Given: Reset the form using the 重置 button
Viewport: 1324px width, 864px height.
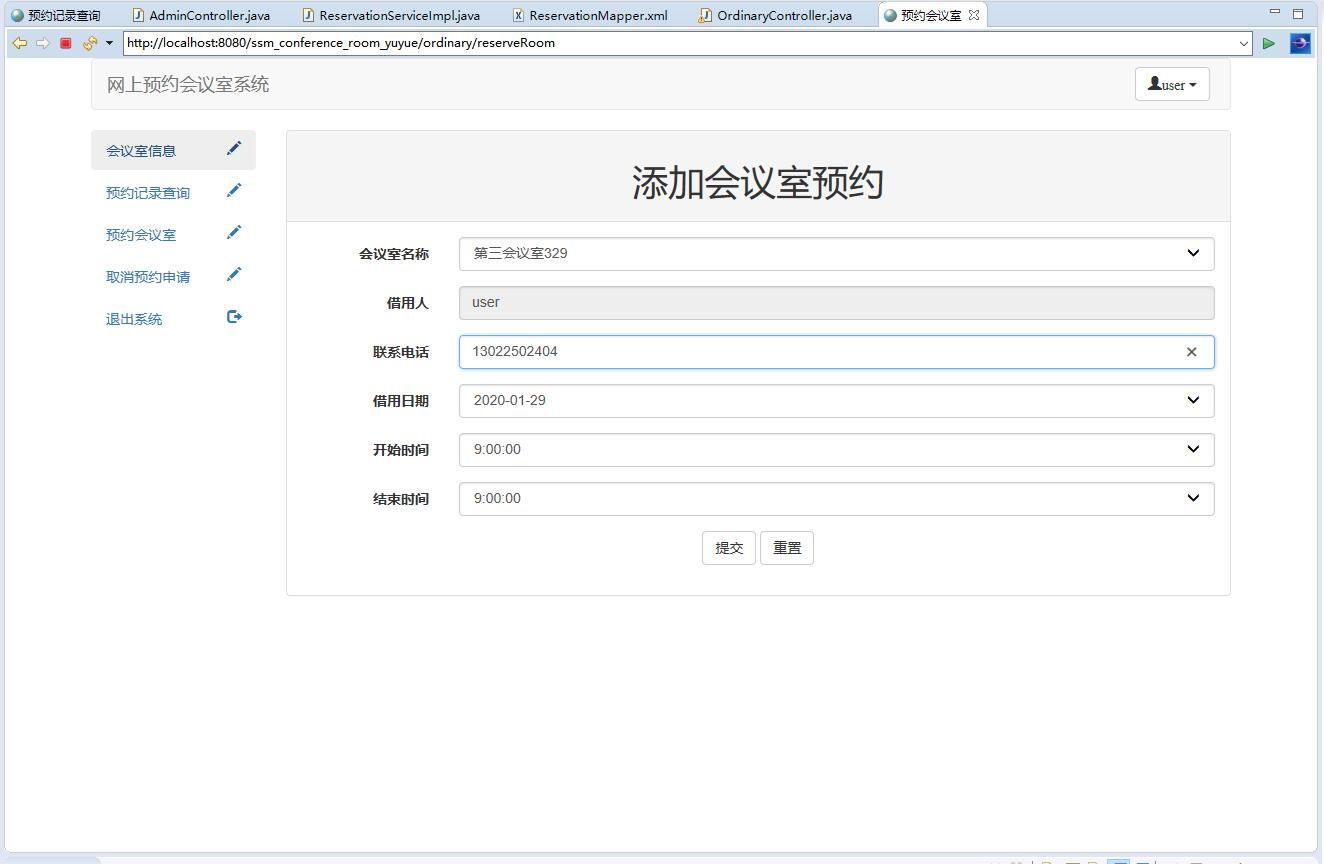Looking at the screenshot, I should [787, 548].
